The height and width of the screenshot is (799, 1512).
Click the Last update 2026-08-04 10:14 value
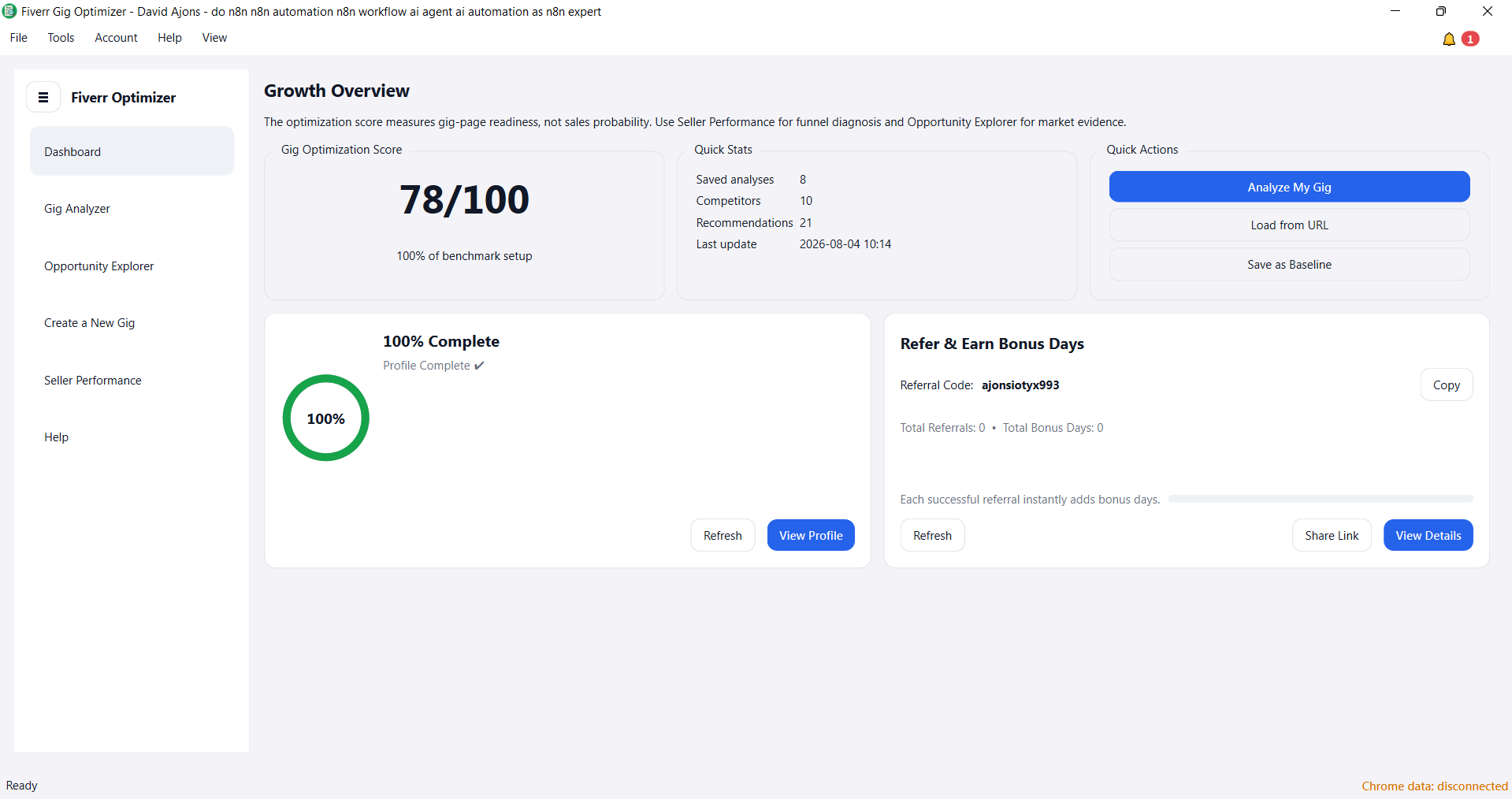click(845, 244)
